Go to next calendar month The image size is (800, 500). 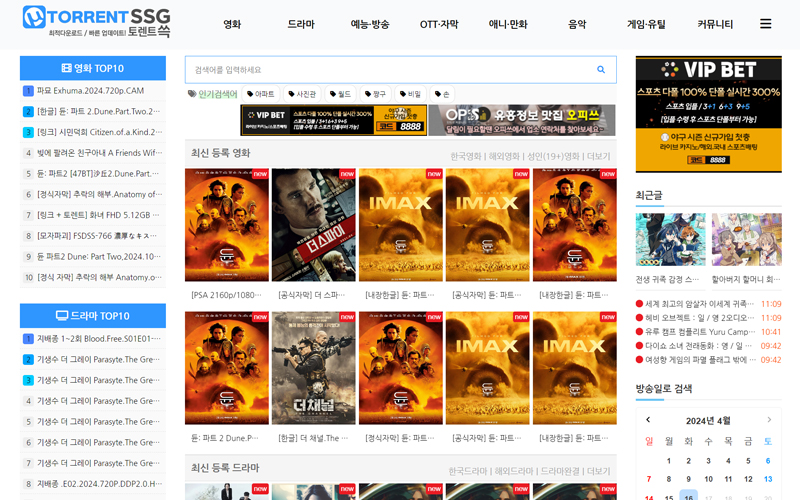coord(769,419)
